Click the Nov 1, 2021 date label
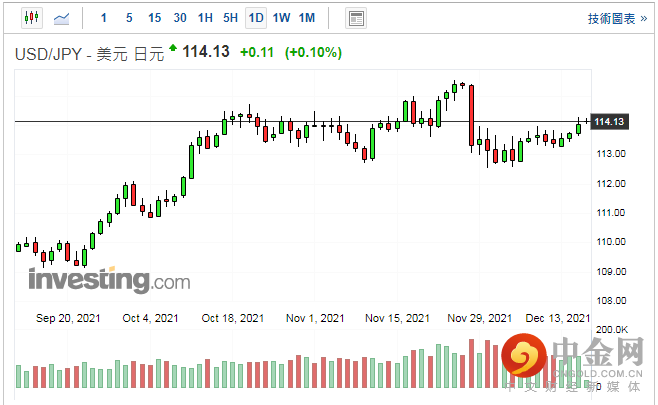Image resolution: width=658 pixels, height=405 pixels. coord(315,318)
